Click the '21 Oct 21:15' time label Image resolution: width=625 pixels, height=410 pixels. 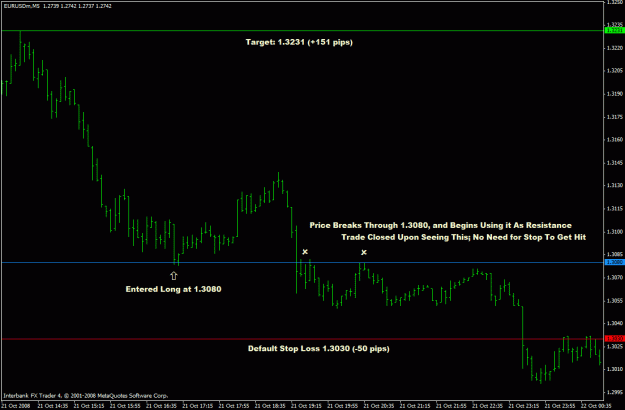pyautogui.click(x=415, y=406)
